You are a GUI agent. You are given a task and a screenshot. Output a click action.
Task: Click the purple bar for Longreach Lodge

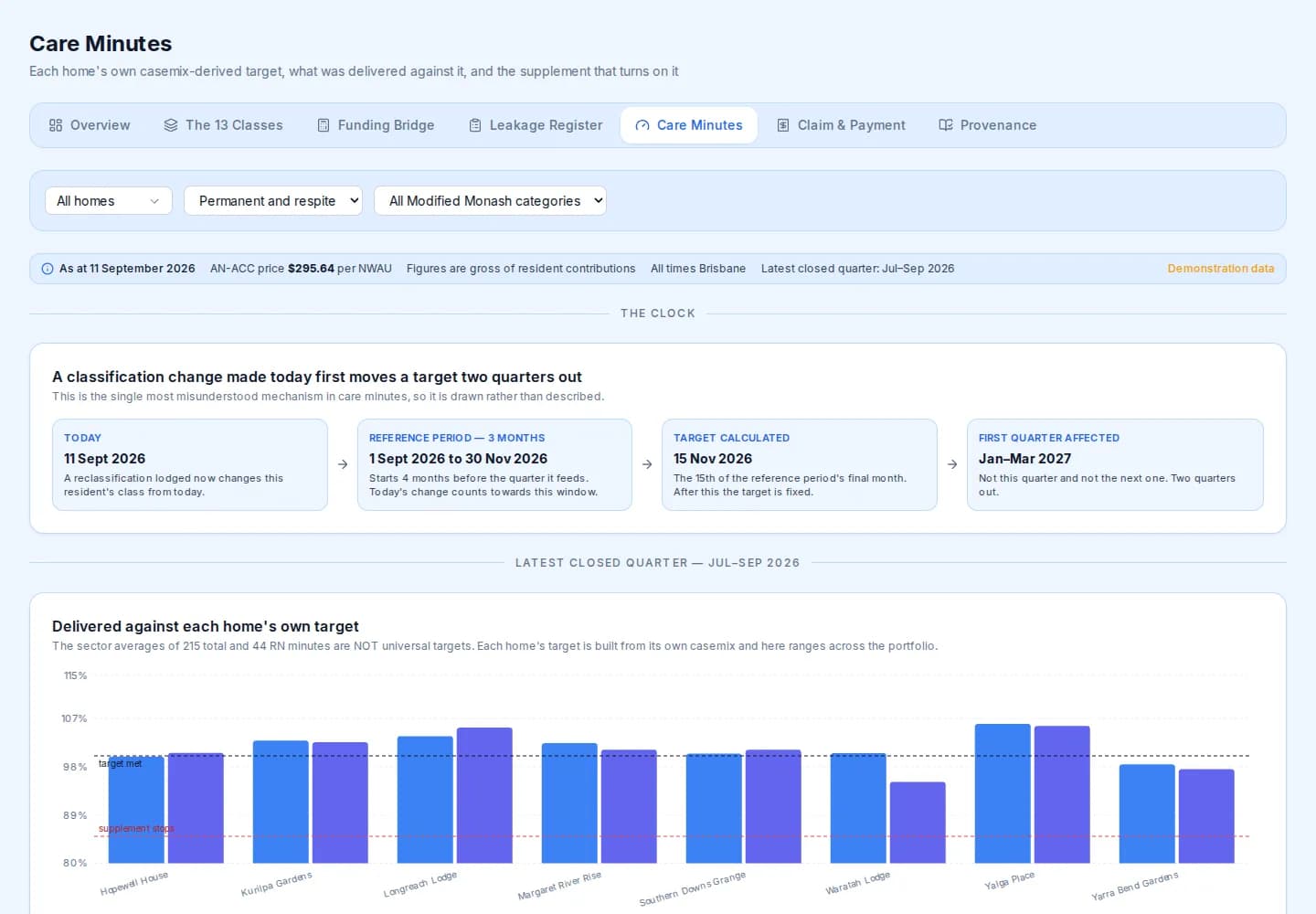tap(484, 795)
